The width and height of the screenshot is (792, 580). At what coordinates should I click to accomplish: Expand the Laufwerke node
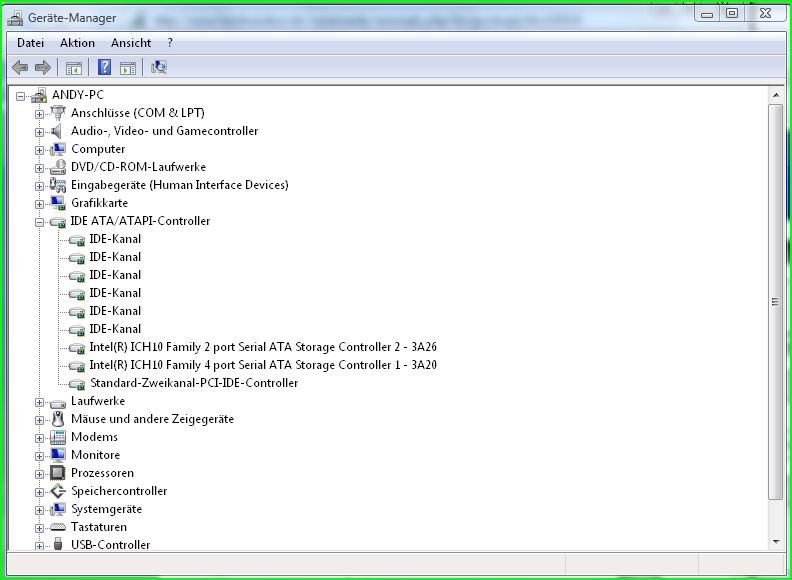coord(39,402)
